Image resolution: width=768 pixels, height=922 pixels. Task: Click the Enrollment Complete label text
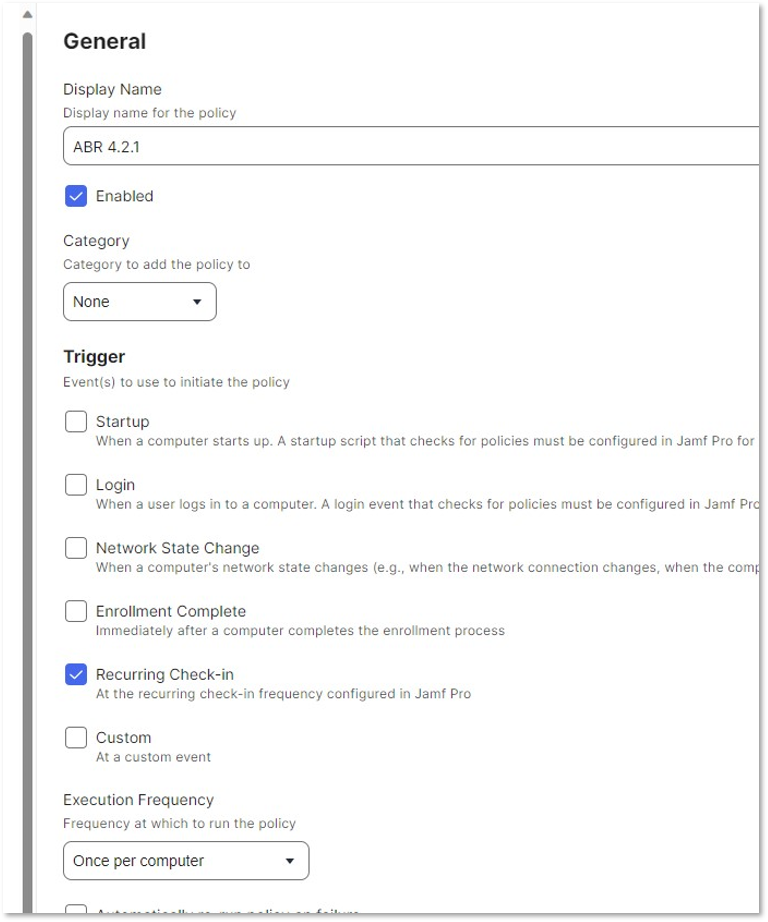[x=171, y=612]
